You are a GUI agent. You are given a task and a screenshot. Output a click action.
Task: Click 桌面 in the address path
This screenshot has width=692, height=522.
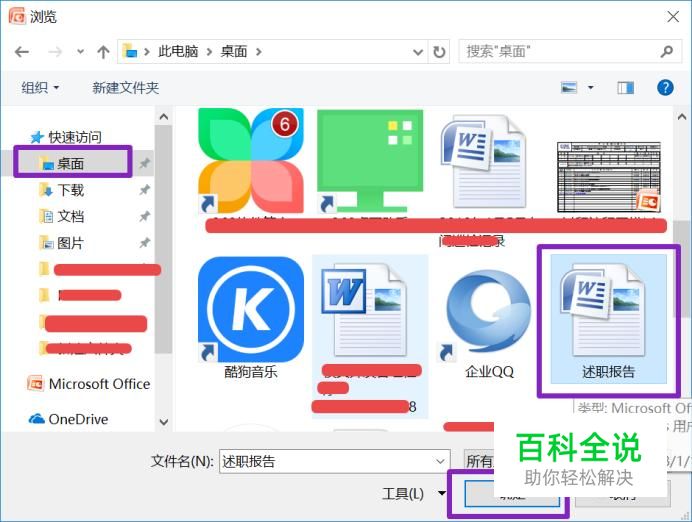click(x=234, y=52)
